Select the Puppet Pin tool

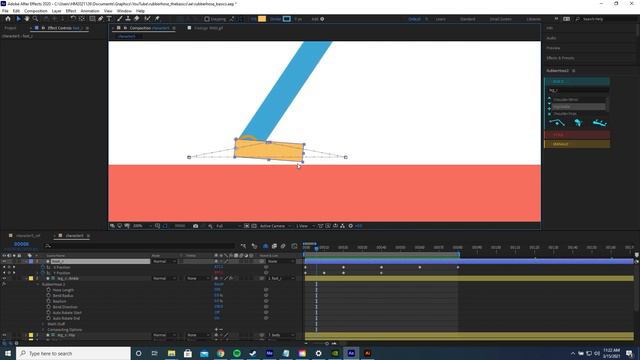tap(157, 19)
